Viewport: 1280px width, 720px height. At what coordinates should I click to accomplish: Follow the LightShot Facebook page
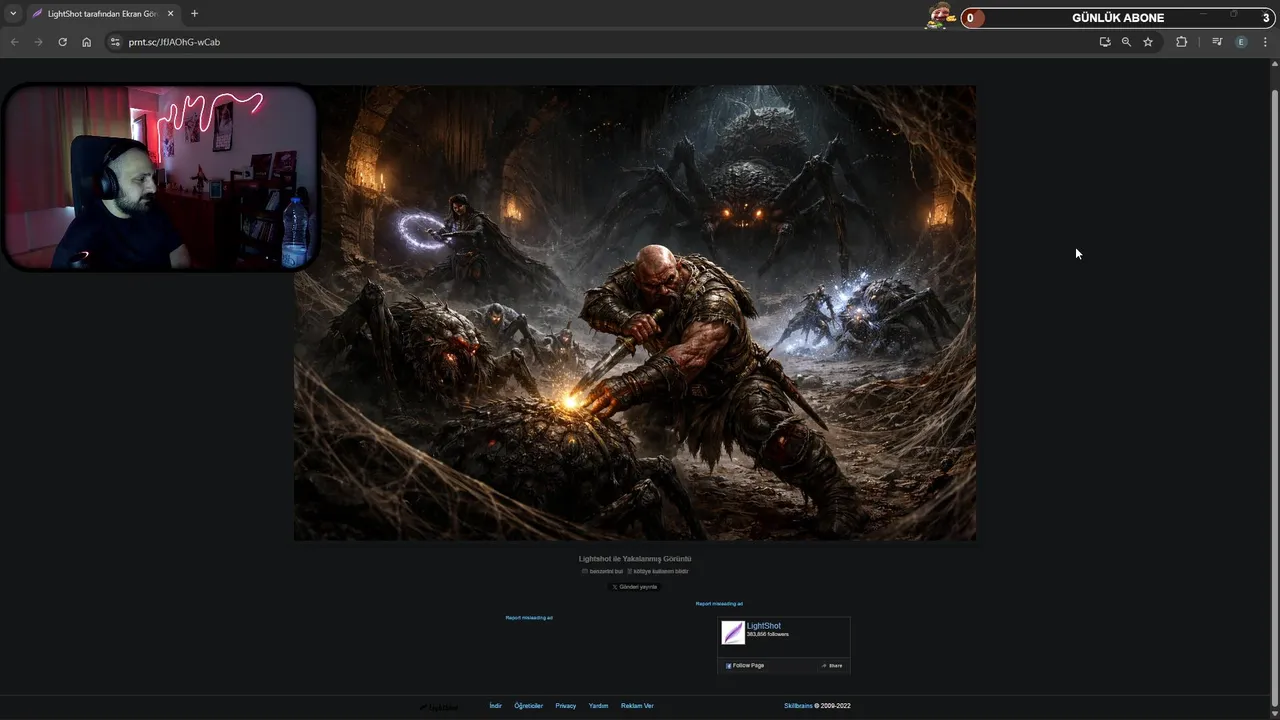point(745,665)
